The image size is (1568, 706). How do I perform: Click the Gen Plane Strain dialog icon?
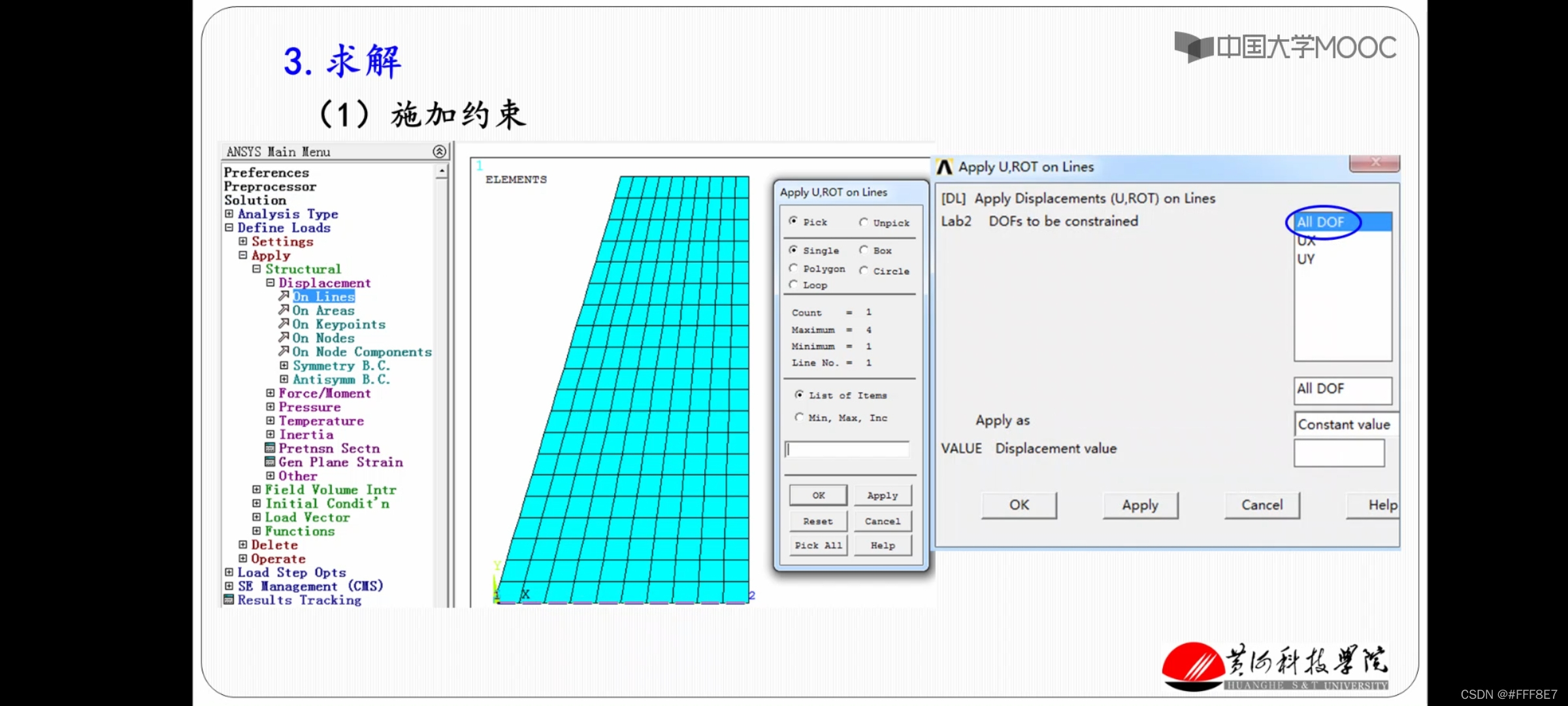270,462
